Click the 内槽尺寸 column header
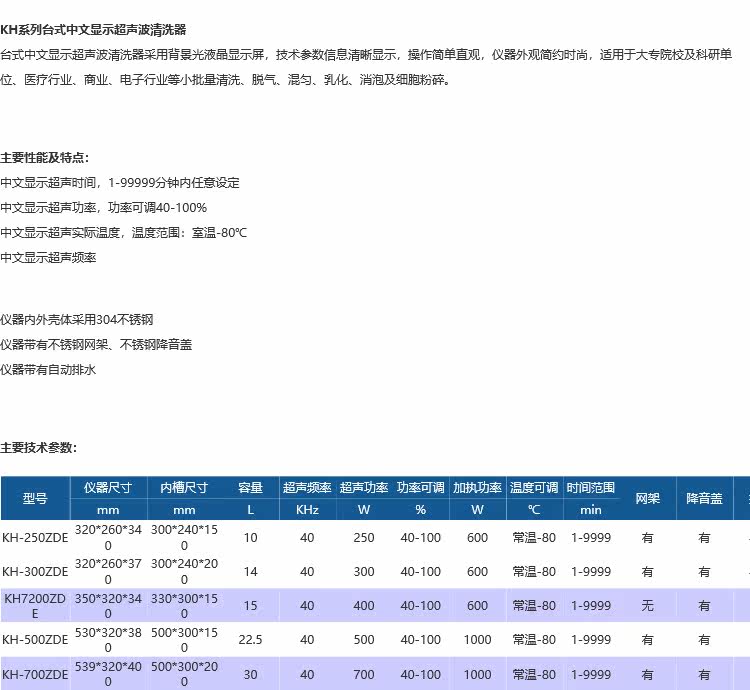The height and width of the screenshot is (690, 750). tap(184, 488)
